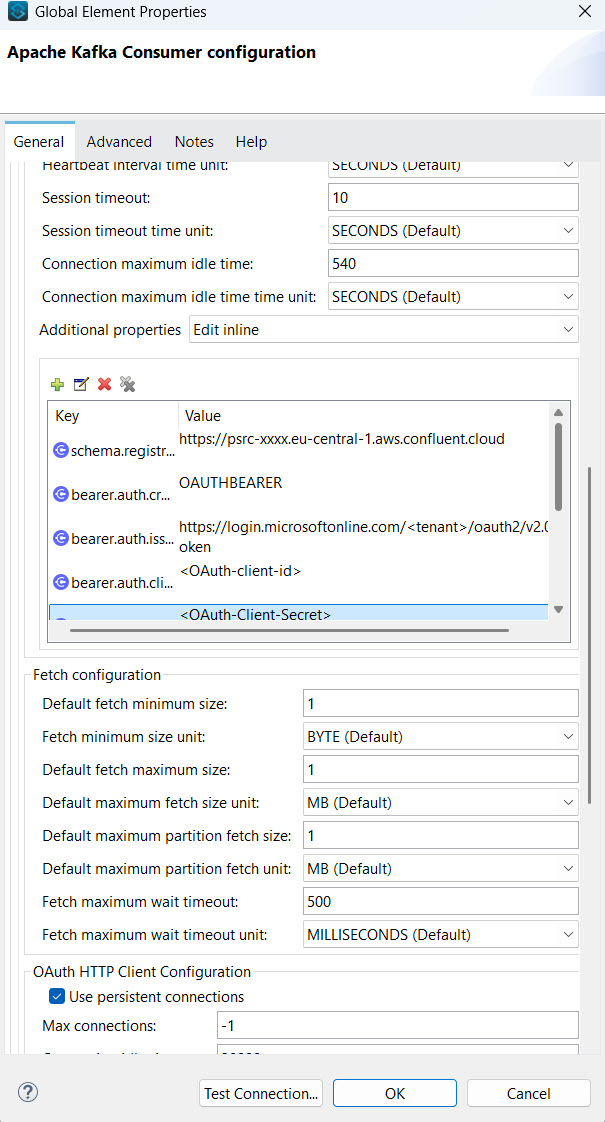This screenshot has height=1122, width=605.
Task: Close the Global Element Properties dialog
Action: (584, 12)
